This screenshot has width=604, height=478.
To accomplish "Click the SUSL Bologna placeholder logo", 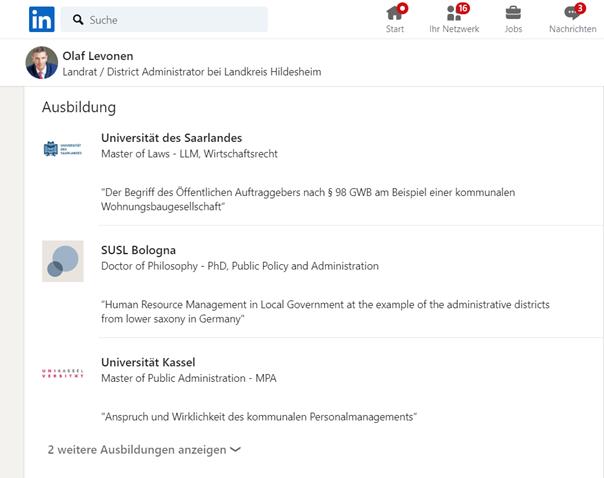I will coord(63,261).
